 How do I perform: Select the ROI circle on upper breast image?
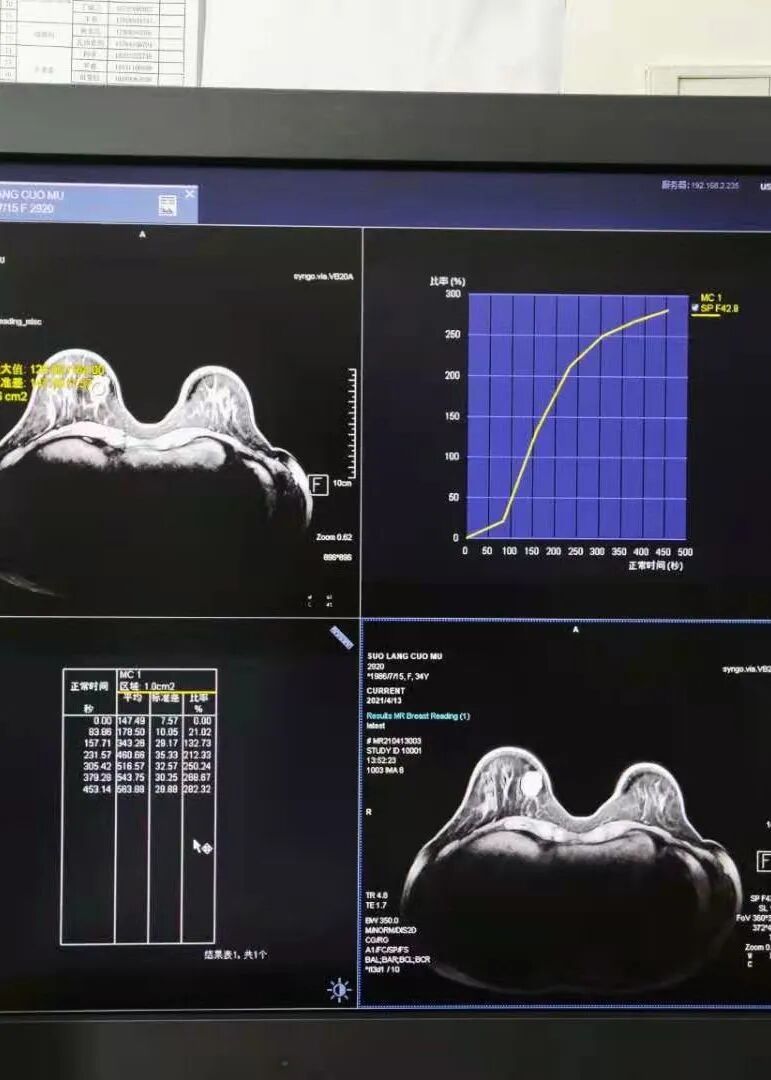click(99, 388)
